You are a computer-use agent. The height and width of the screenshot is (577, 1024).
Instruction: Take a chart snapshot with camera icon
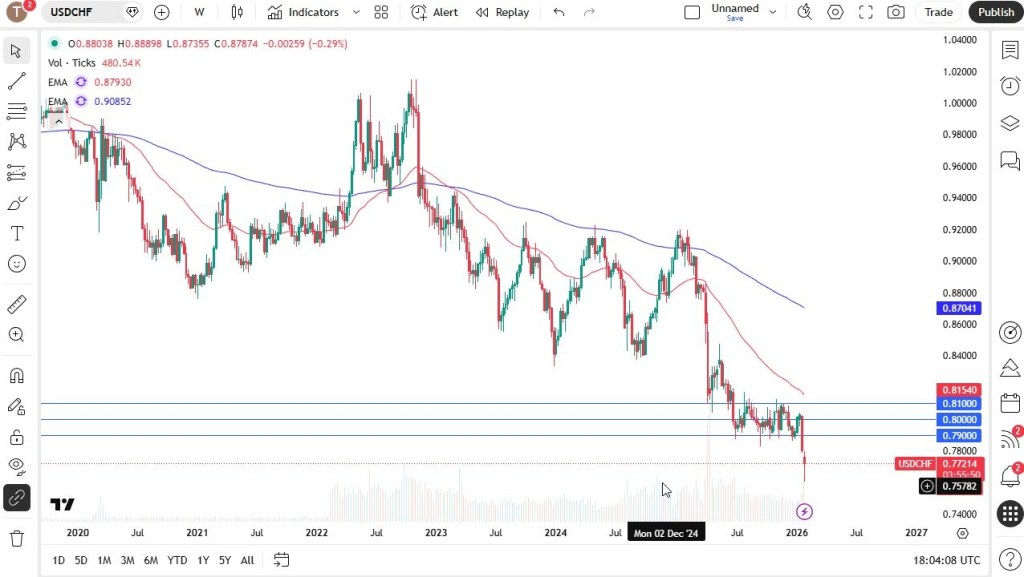pos(896,12)
